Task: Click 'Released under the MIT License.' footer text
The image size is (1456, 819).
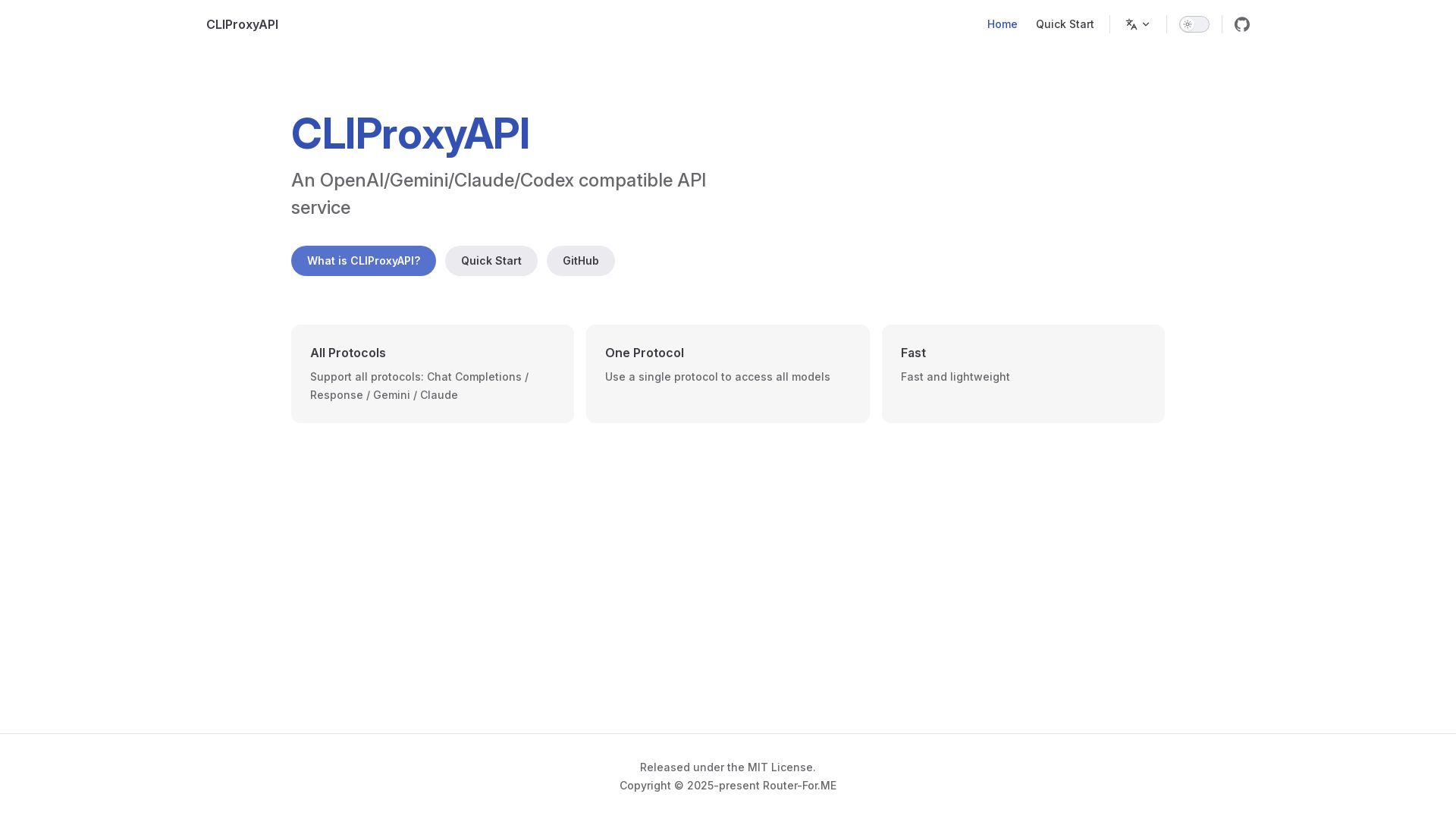Action: (x=728, y=767)
